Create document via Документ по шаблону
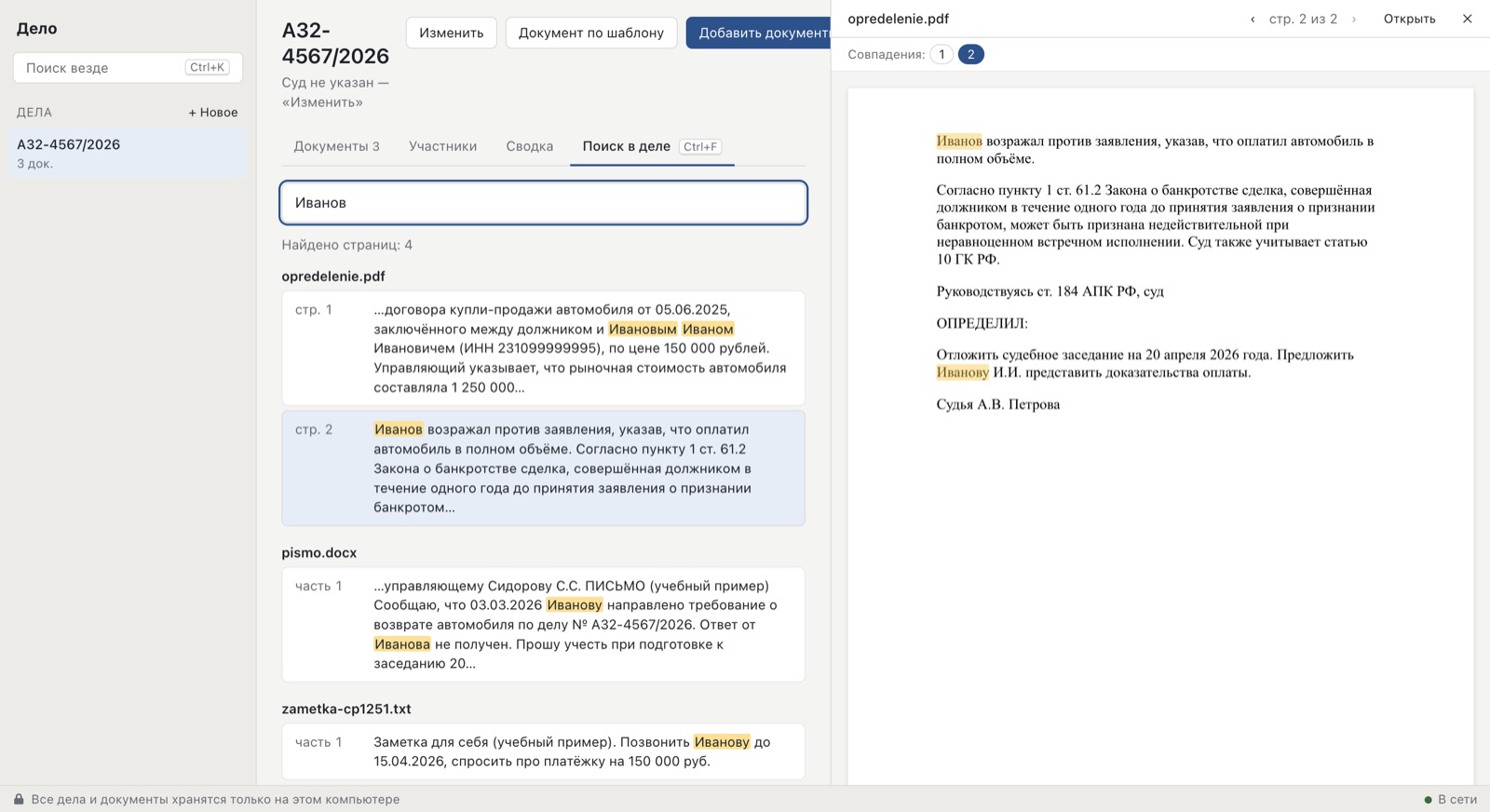This screenshot has height=812, width=1490. pos(591,33)
